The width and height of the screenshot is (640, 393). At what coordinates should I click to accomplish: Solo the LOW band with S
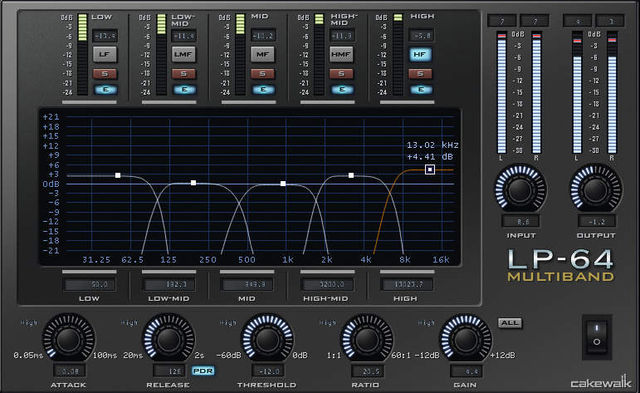(x=105, y=74)
